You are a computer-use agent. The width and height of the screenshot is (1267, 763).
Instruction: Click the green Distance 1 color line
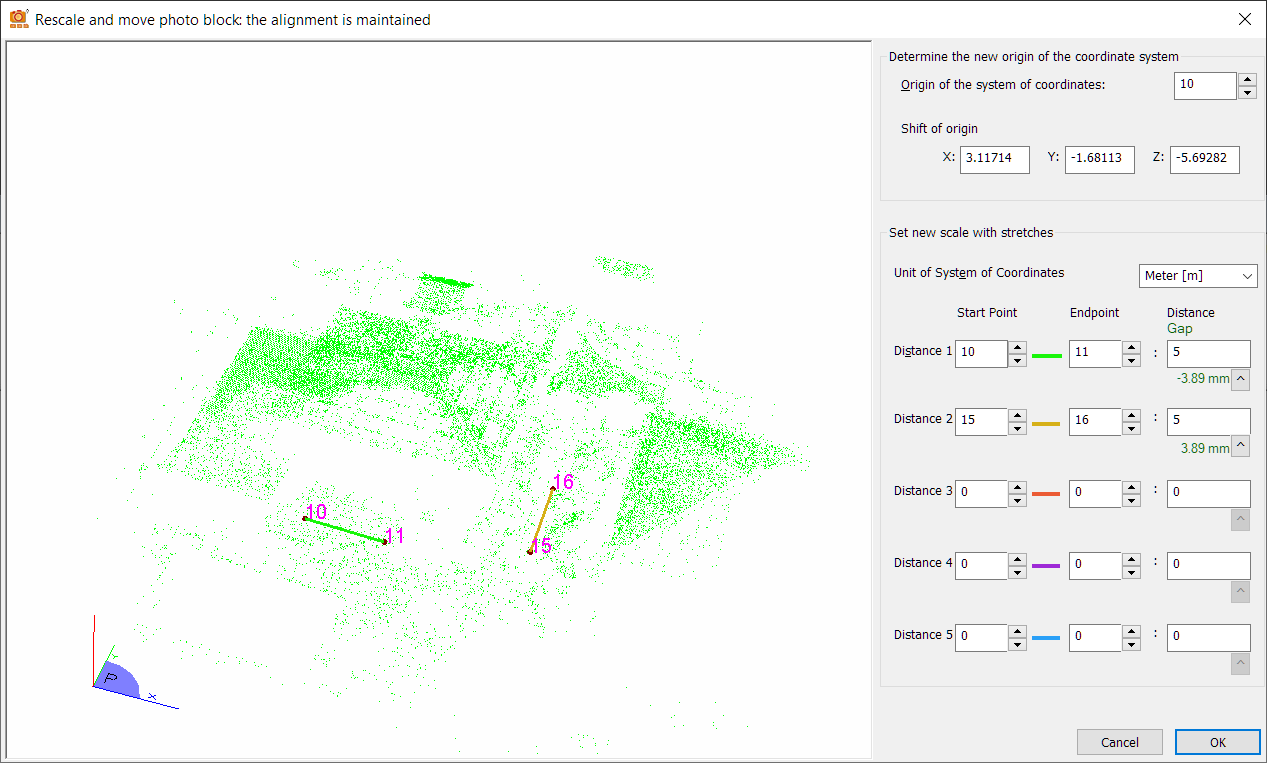(x=1046, y=355)
